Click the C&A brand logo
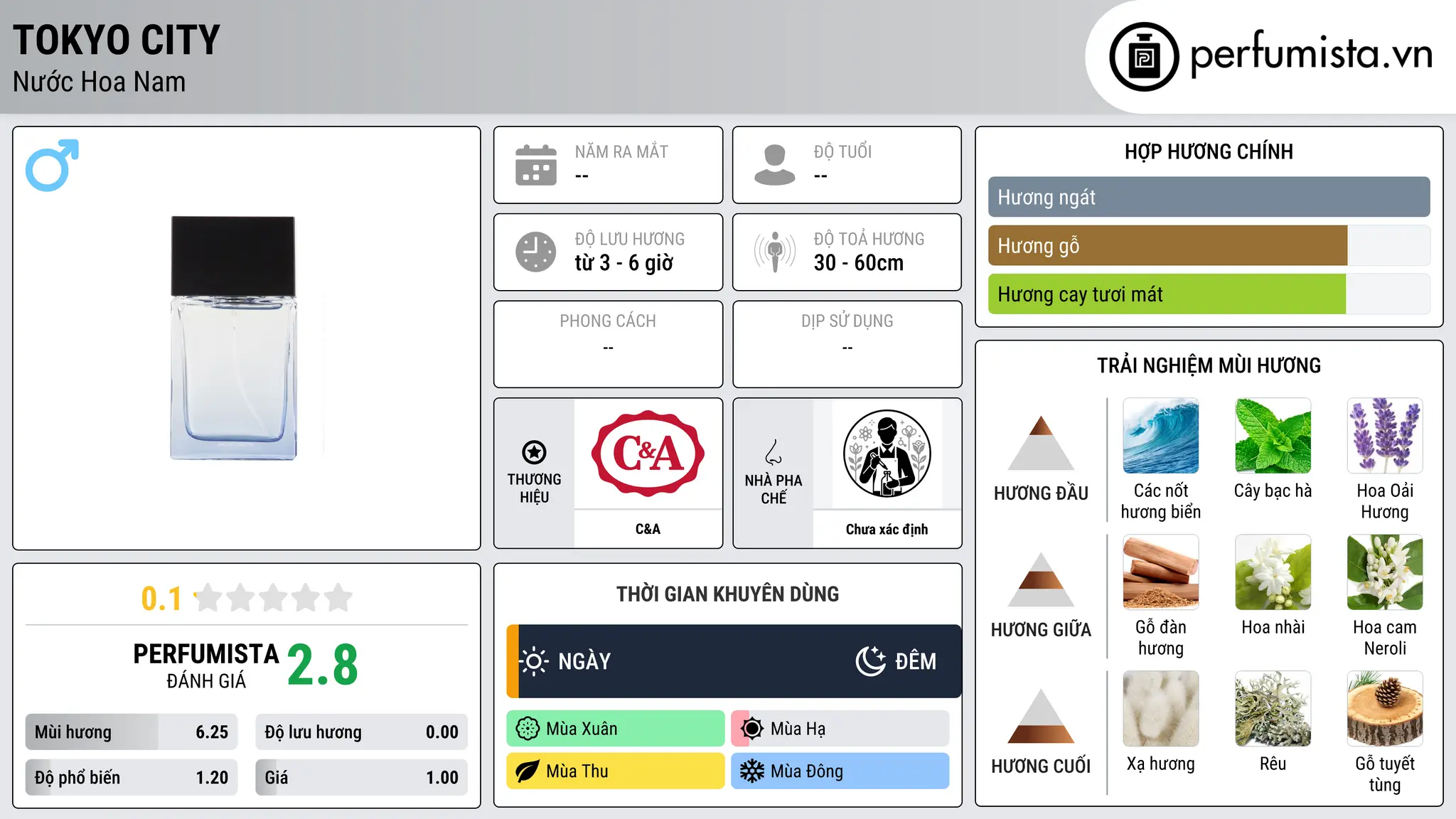The width and height of the screenshot is (1456, 819). point(648,454)
